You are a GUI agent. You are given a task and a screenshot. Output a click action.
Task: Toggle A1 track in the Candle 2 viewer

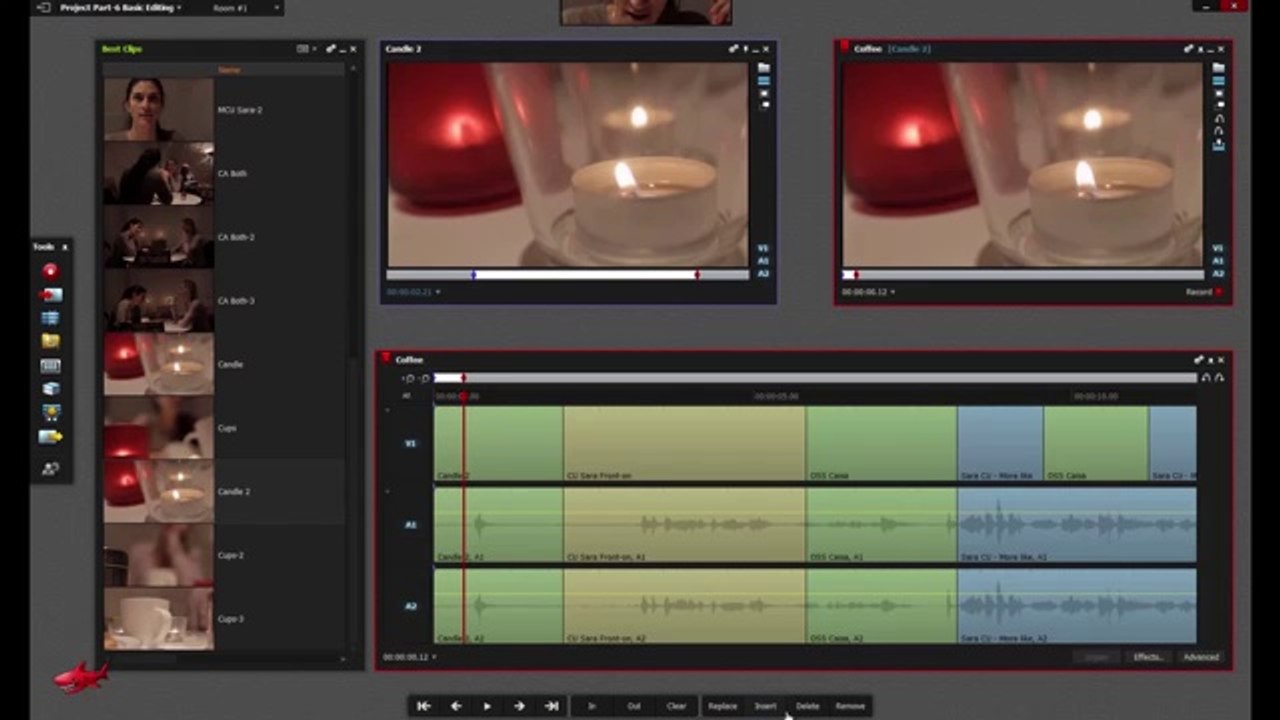763,261
